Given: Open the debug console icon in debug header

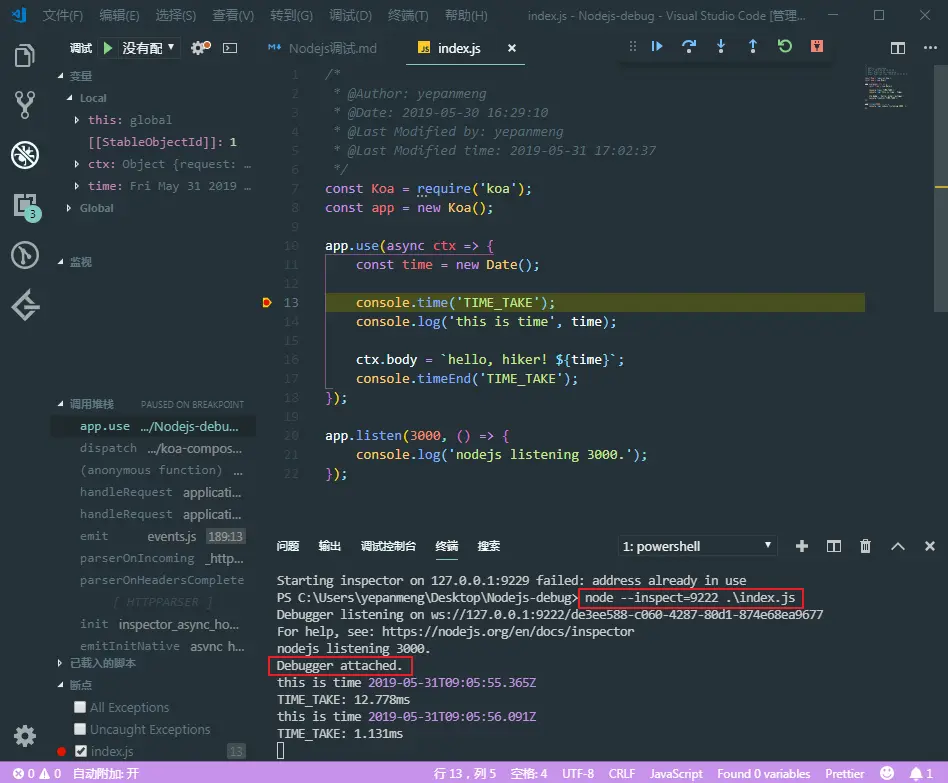Looking at the screenshot, I should click(x=230, y=48).
